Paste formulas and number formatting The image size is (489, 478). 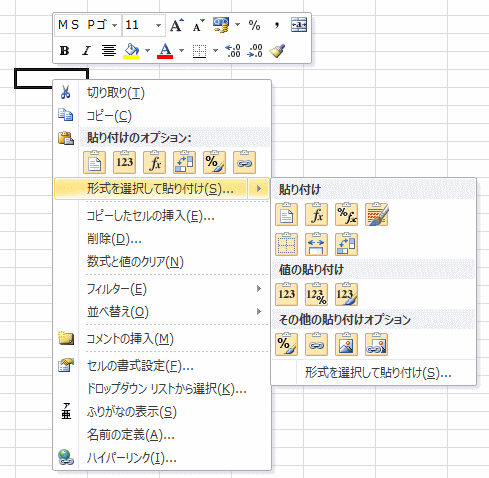(x=346, y=214)
